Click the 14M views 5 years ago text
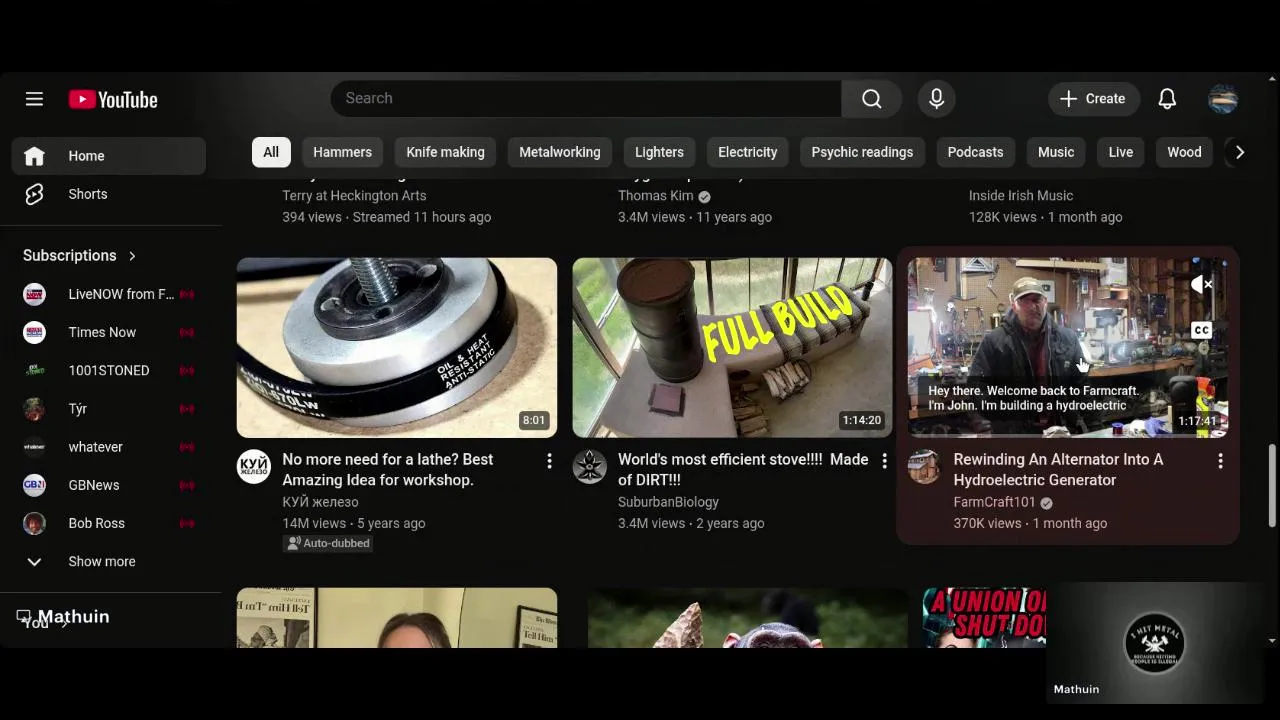Viewport: 1280px width, 720px height. 354,523
